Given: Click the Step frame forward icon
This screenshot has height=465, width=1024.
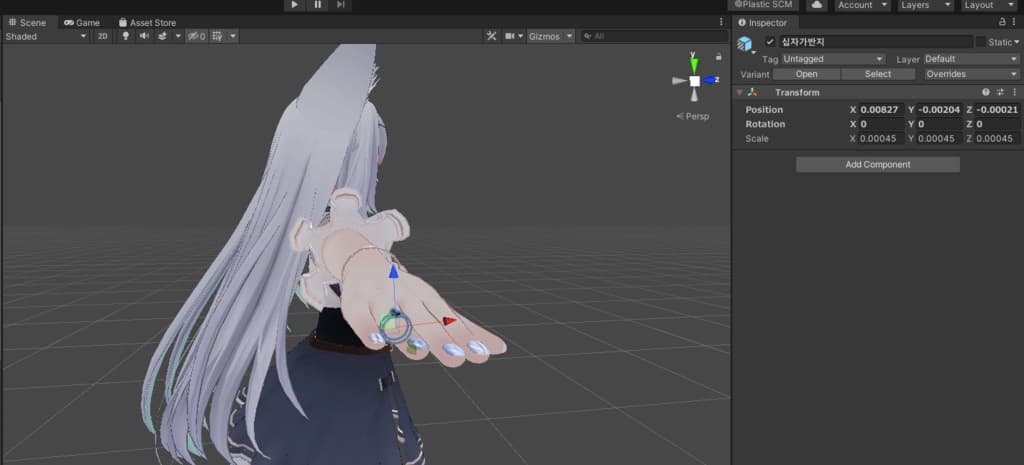Looking at the screenshot, I should (x=341, y=5).
